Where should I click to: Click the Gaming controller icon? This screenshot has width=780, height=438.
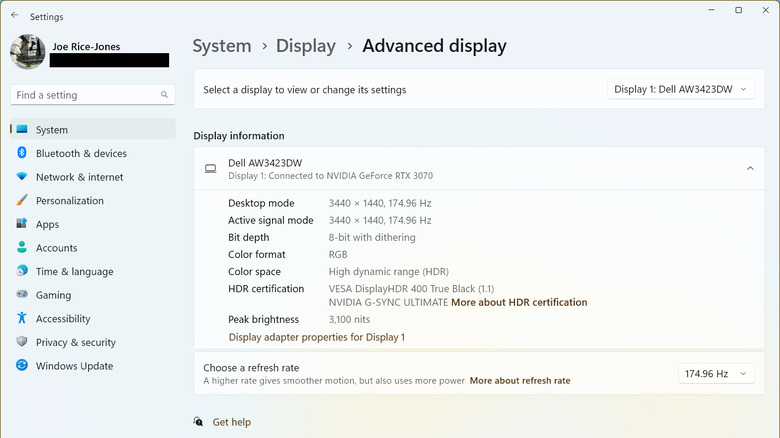pyautogui.click(x=21, y=295)
